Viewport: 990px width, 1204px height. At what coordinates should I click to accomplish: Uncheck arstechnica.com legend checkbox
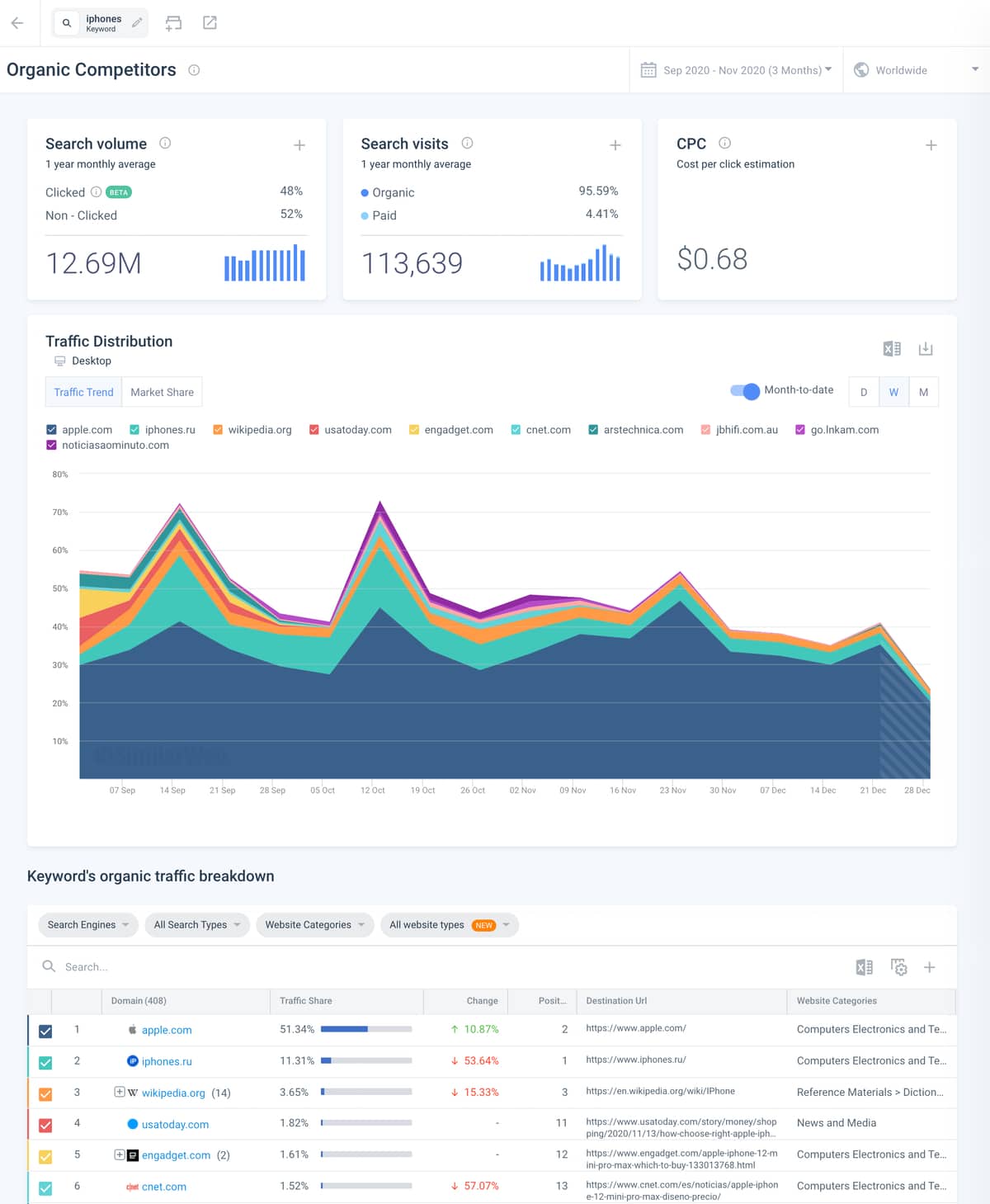point(593,430)
